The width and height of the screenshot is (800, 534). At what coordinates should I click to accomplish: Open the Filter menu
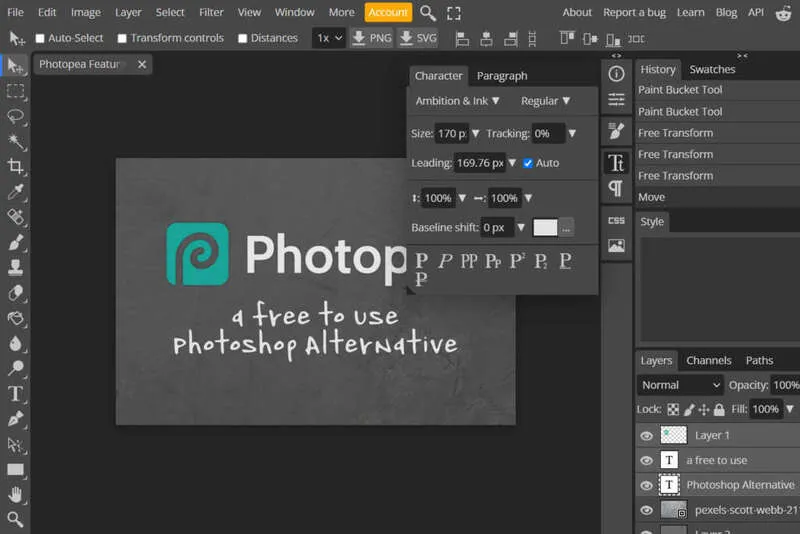211,12
